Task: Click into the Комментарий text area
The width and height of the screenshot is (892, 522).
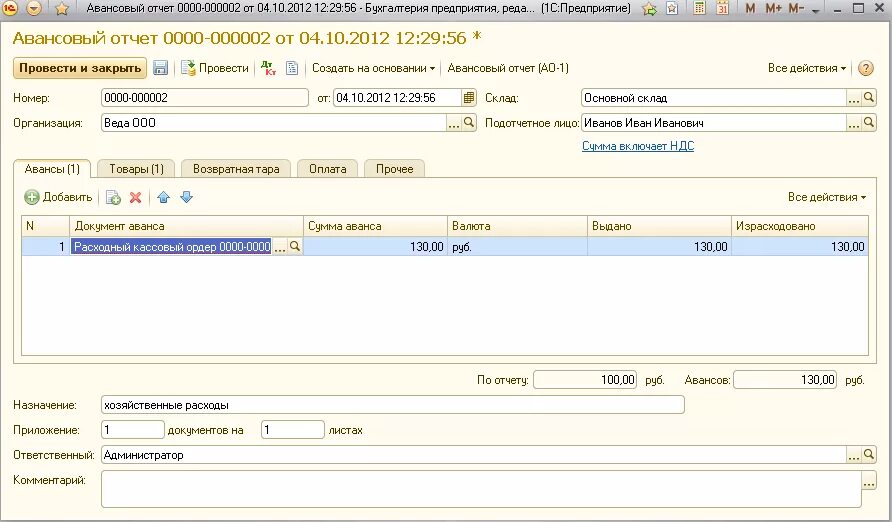Action: (x=481, y=489)
